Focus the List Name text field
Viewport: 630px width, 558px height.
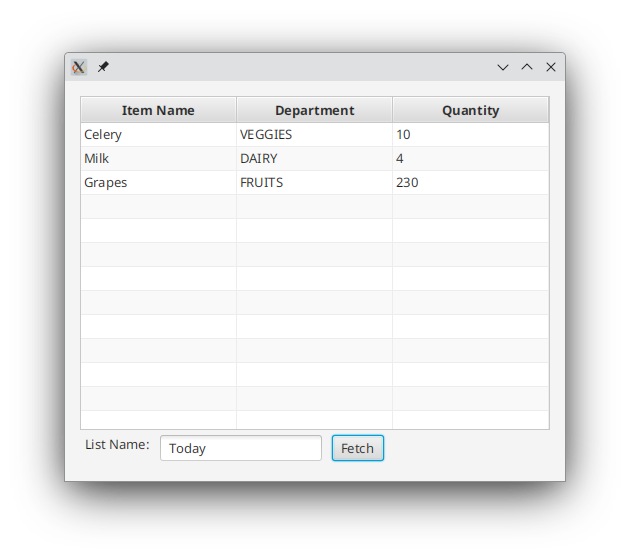tap(241, 448)
